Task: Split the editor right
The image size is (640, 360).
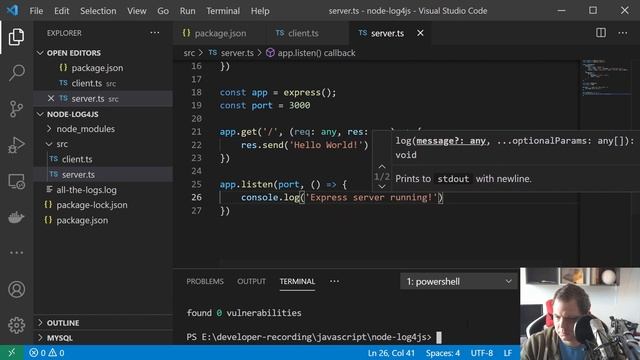Action: pyautogui.click(x=601, y=33)
